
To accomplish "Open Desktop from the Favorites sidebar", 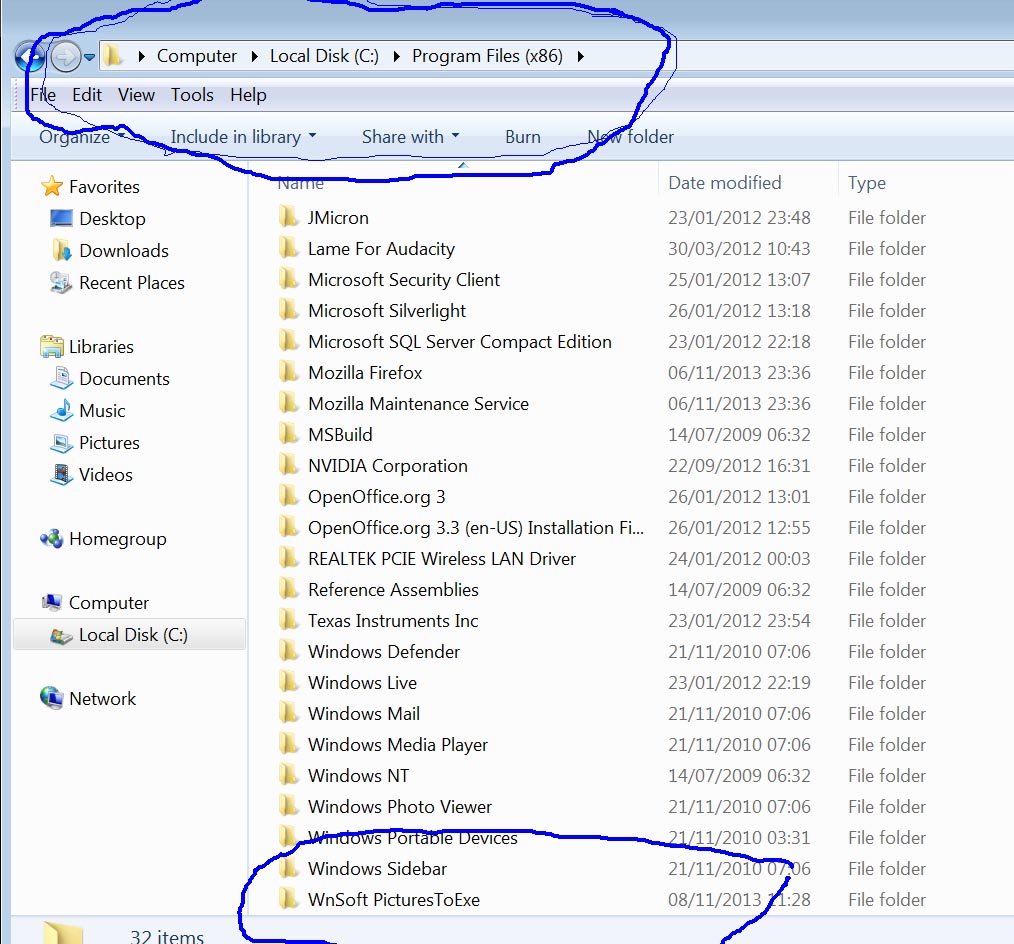I will tap(111, 219).
